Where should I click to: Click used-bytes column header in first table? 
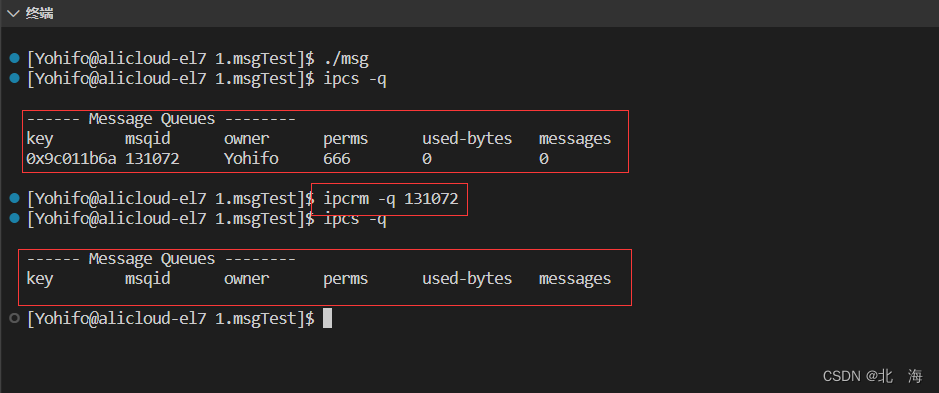point(467,139)
